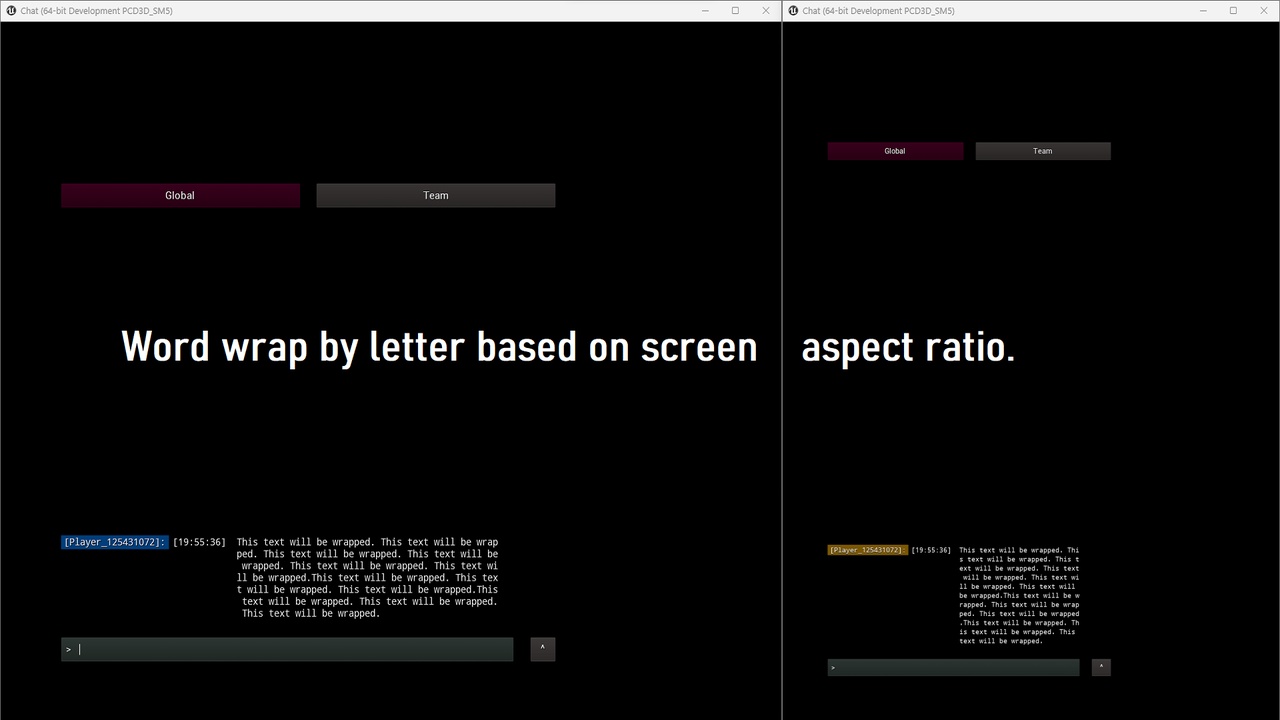1280x720 pixels.
Task: Switch to Team tab in left chat window
Action: tap(435, 196)
